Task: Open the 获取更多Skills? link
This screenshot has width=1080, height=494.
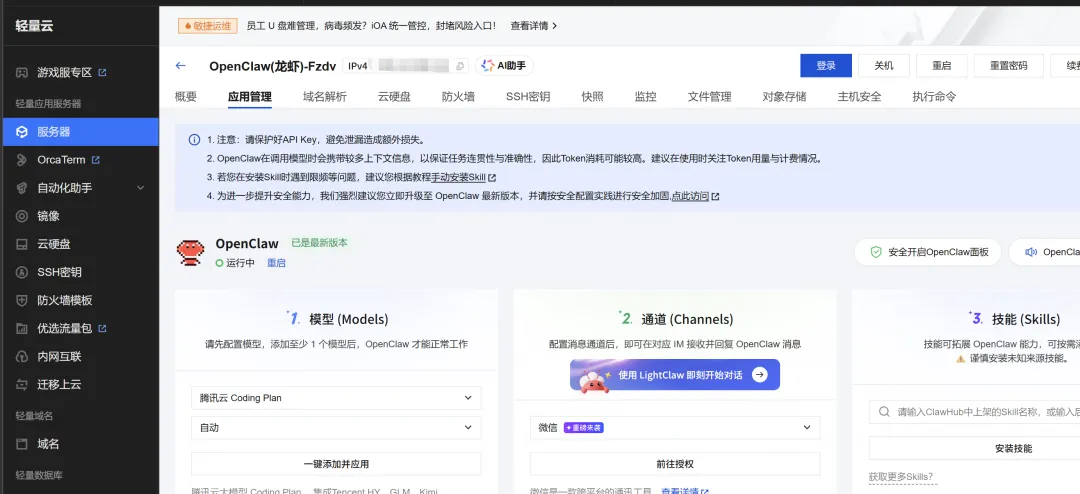Action: click(901, 477)
